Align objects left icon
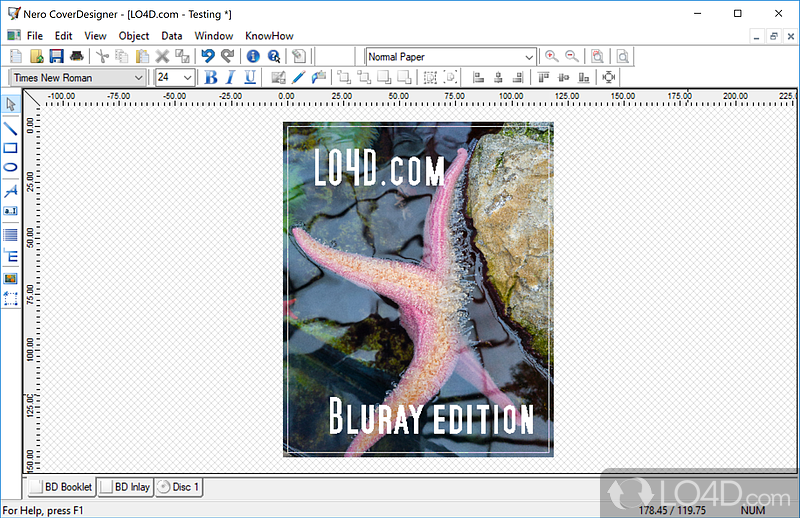800x518 pixels. tap(478, 78)
